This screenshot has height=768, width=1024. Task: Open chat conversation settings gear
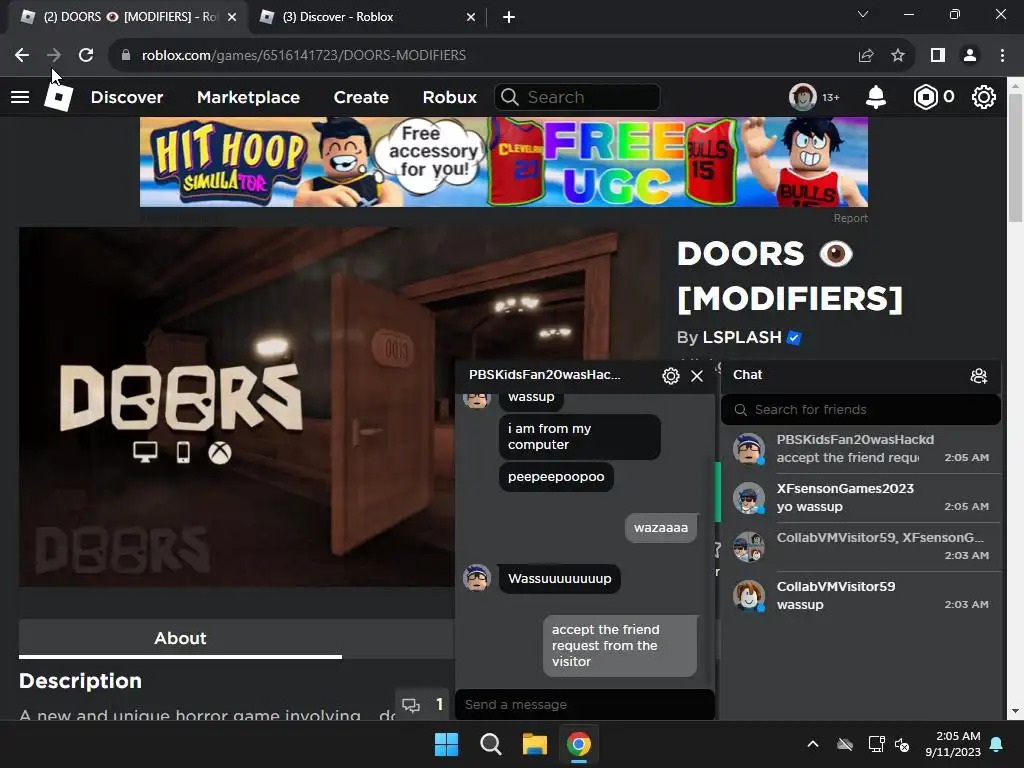(671, 376)
